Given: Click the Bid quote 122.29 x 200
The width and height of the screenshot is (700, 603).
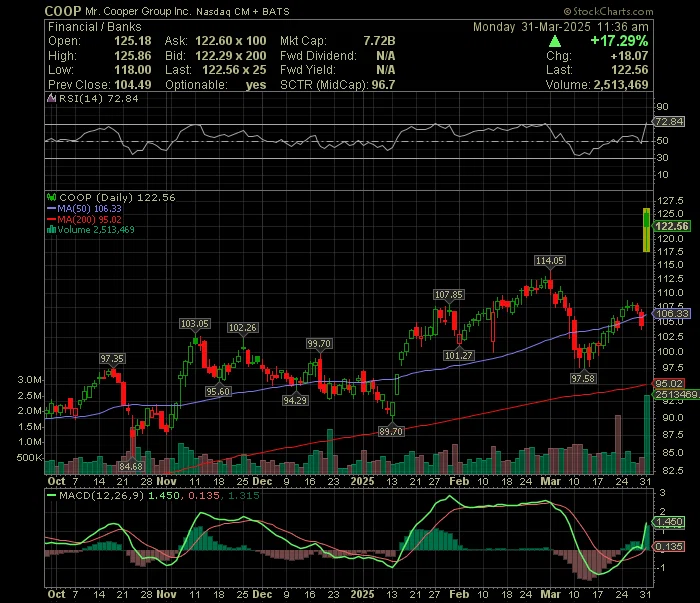Looking at the screenshot, I should tap(231, 56).
